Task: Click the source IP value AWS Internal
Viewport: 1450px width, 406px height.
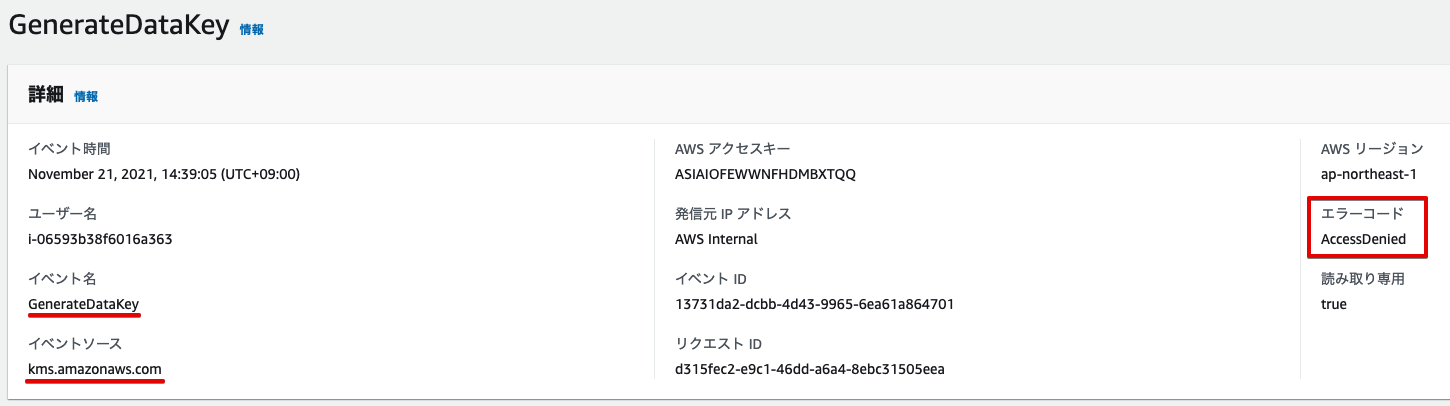Action: (x=716, y=239)
